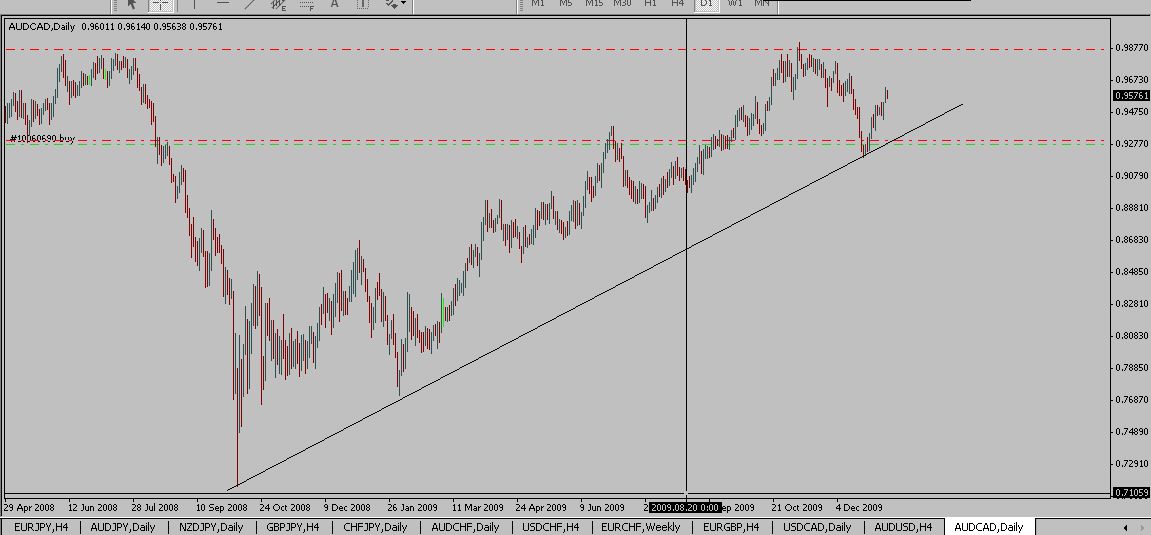Screen dimensions: 1151x535
Task: Click the #10060690 buy order line label
Action: point(42,138)
